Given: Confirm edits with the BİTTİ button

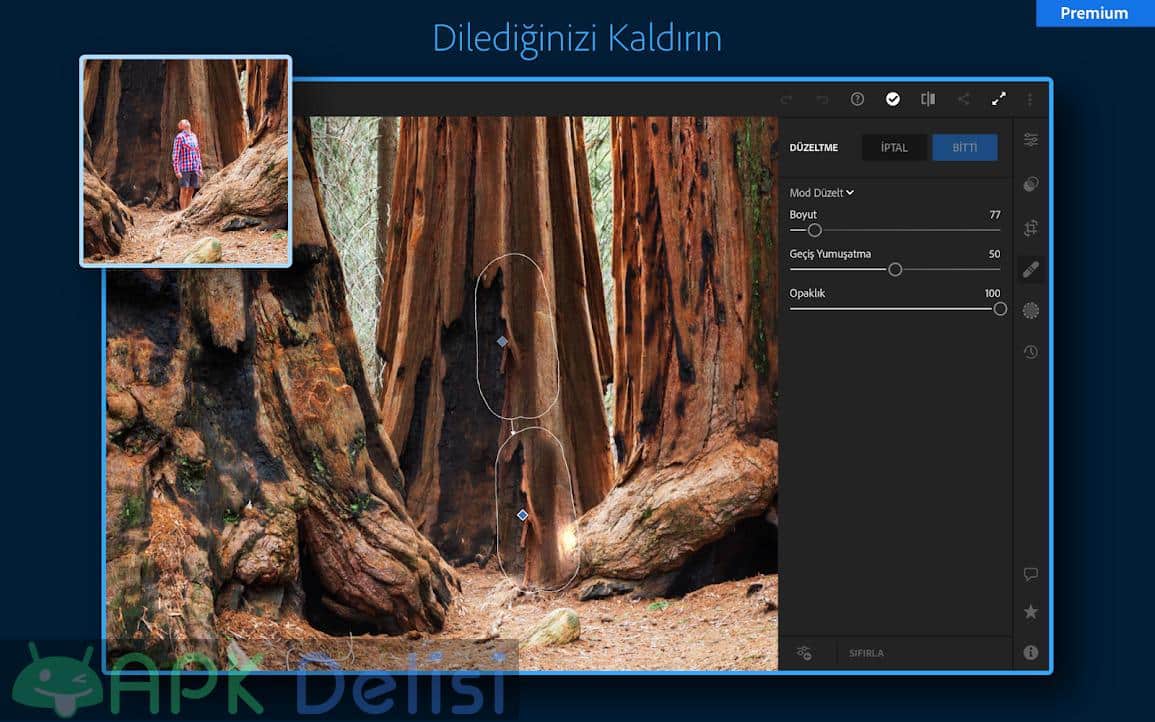Looking at the screenshot, I should (x=964, y=148).
